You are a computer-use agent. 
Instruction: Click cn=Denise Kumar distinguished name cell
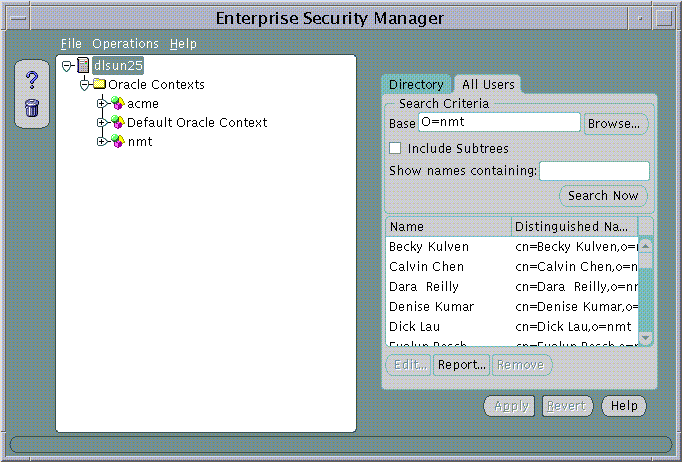click(576, 307)
